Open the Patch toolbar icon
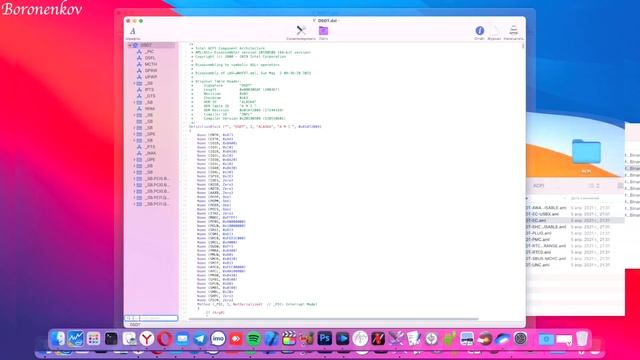Screen dimensions: 640x360 click(323, 31)
